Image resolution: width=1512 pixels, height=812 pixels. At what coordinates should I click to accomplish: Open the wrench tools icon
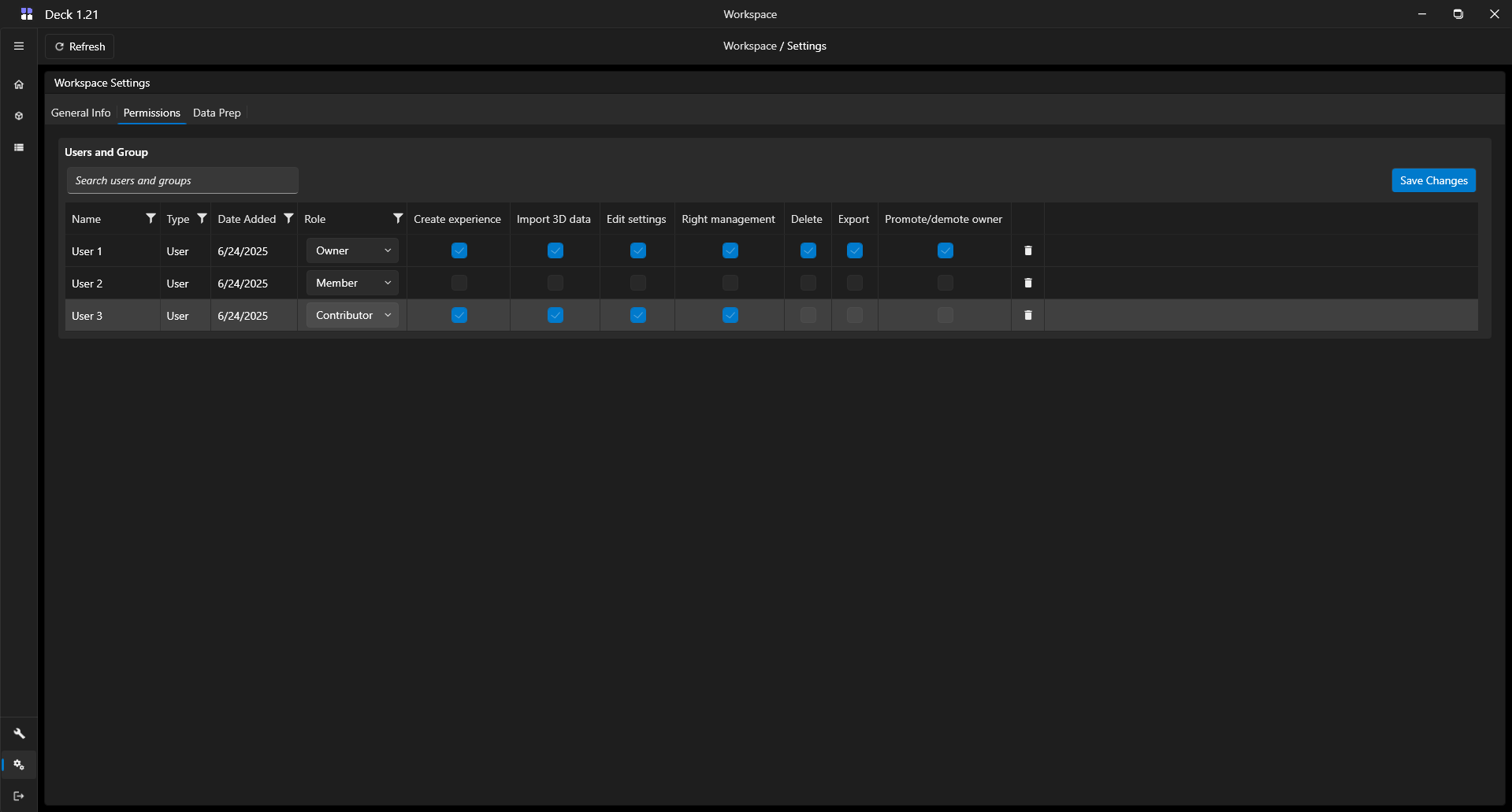[19, 734]
